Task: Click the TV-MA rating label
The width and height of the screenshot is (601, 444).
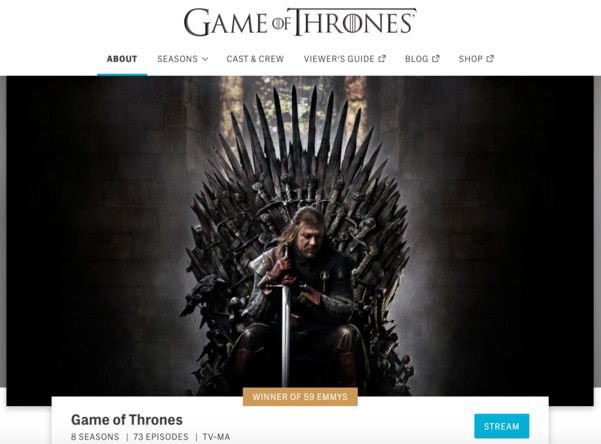Action: coord(216,437)
